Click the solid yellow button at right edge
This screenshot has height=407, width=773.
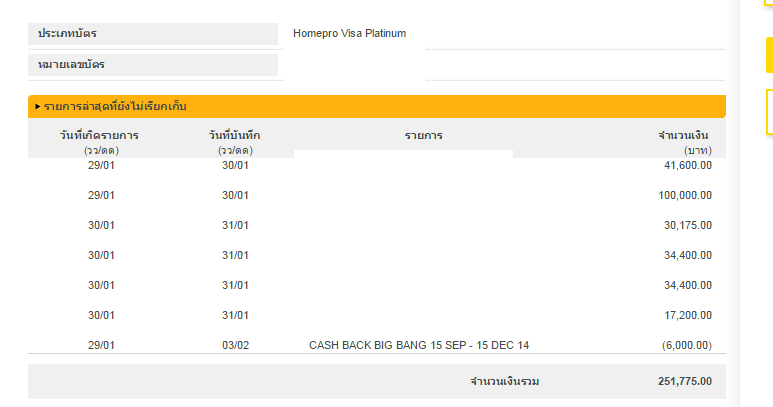pos(769,55)
